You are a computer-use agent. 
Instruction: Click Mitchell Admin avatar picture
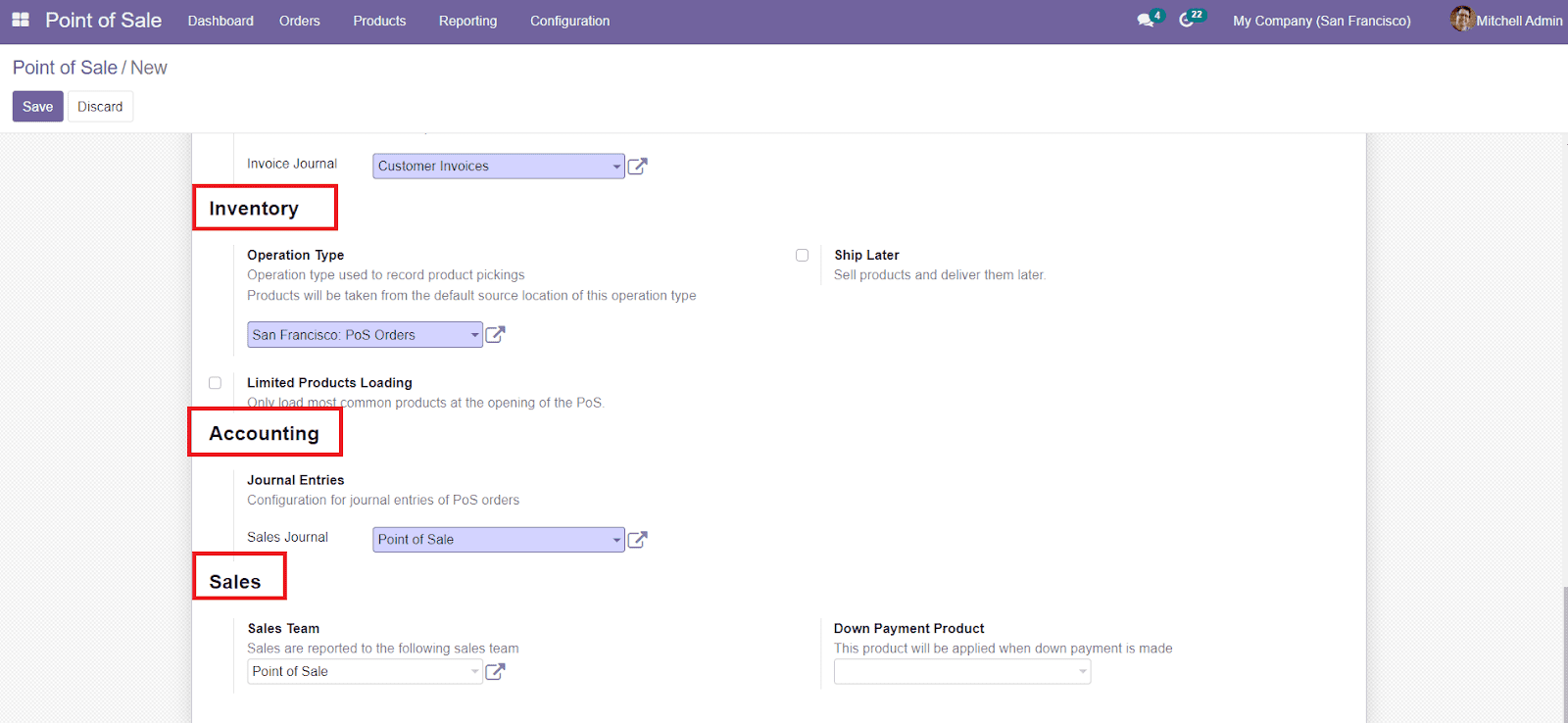pos(1461,19)
